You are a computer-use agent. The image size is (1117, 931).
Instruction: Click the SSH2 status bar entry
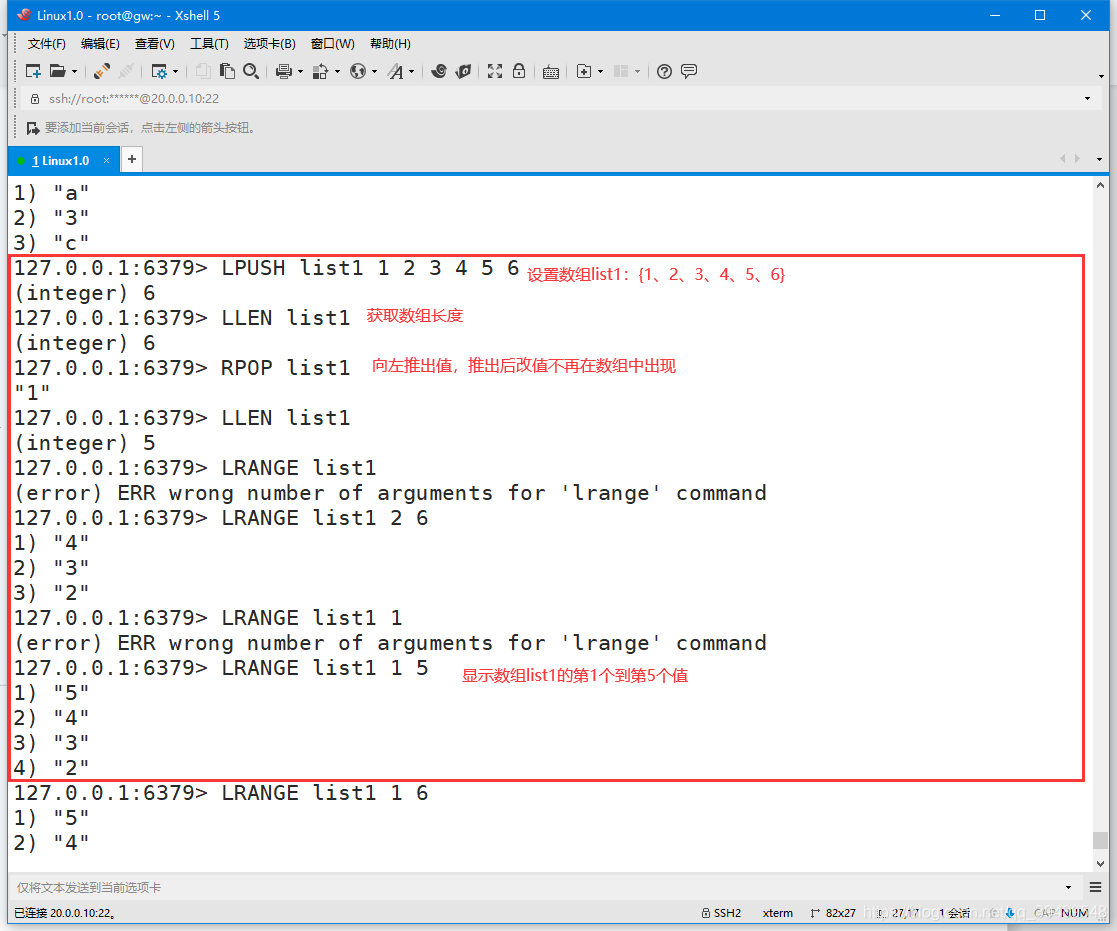pyautogui.click(x=721, y=912)
